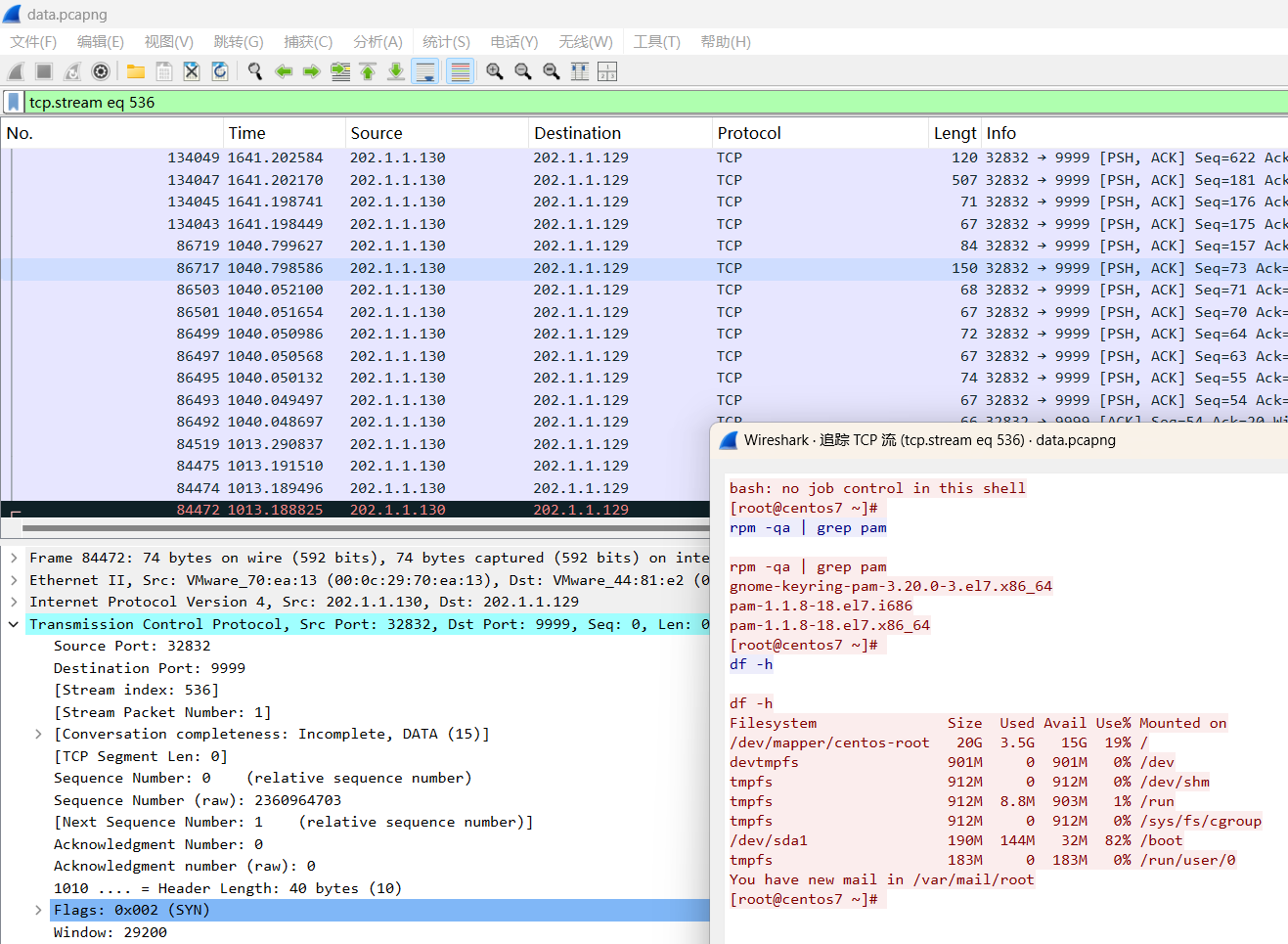The image size is (1288, 944).
Task: Collapse the Transmission Control Protocol tree
Action: [14, 624]
